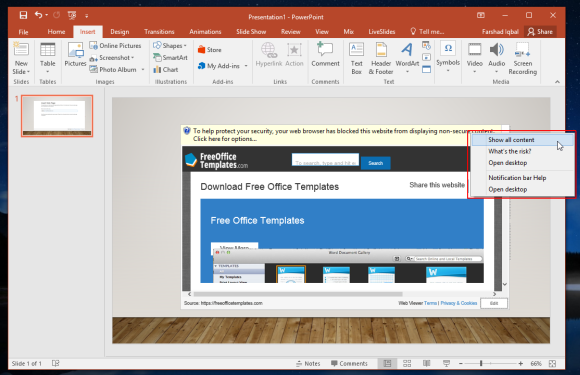Switch to Slide Sorter view
The image size is (580, 375).
coord(407,364)
